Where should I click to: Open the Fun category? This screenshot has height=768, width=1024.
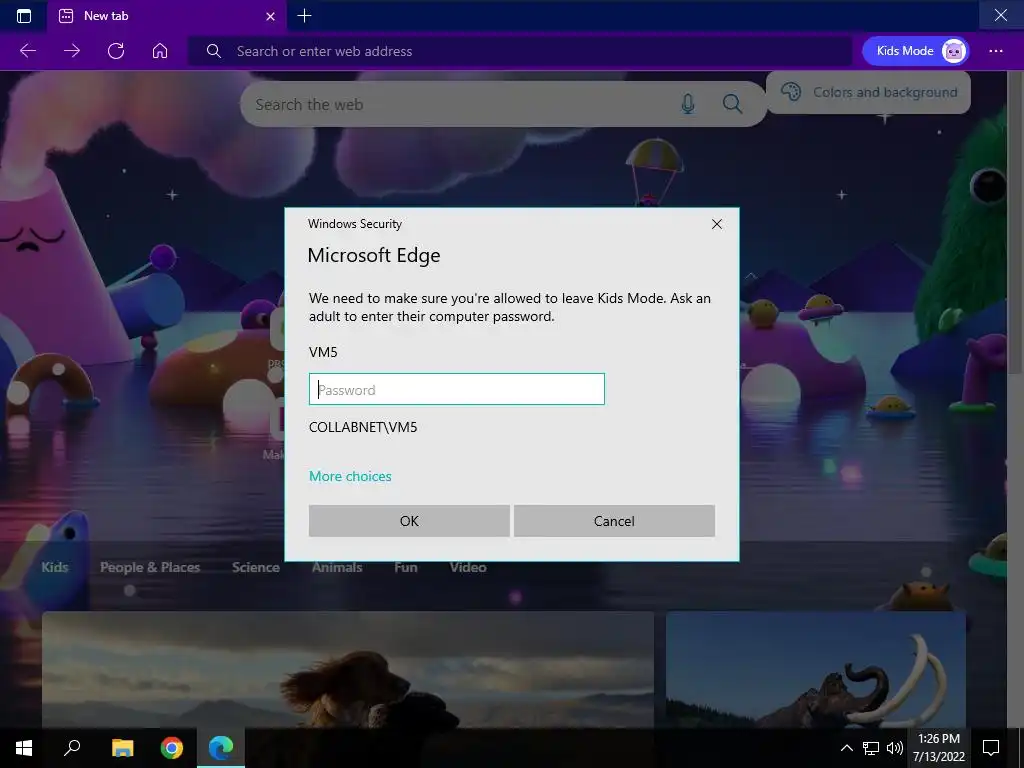pos(406,567)
